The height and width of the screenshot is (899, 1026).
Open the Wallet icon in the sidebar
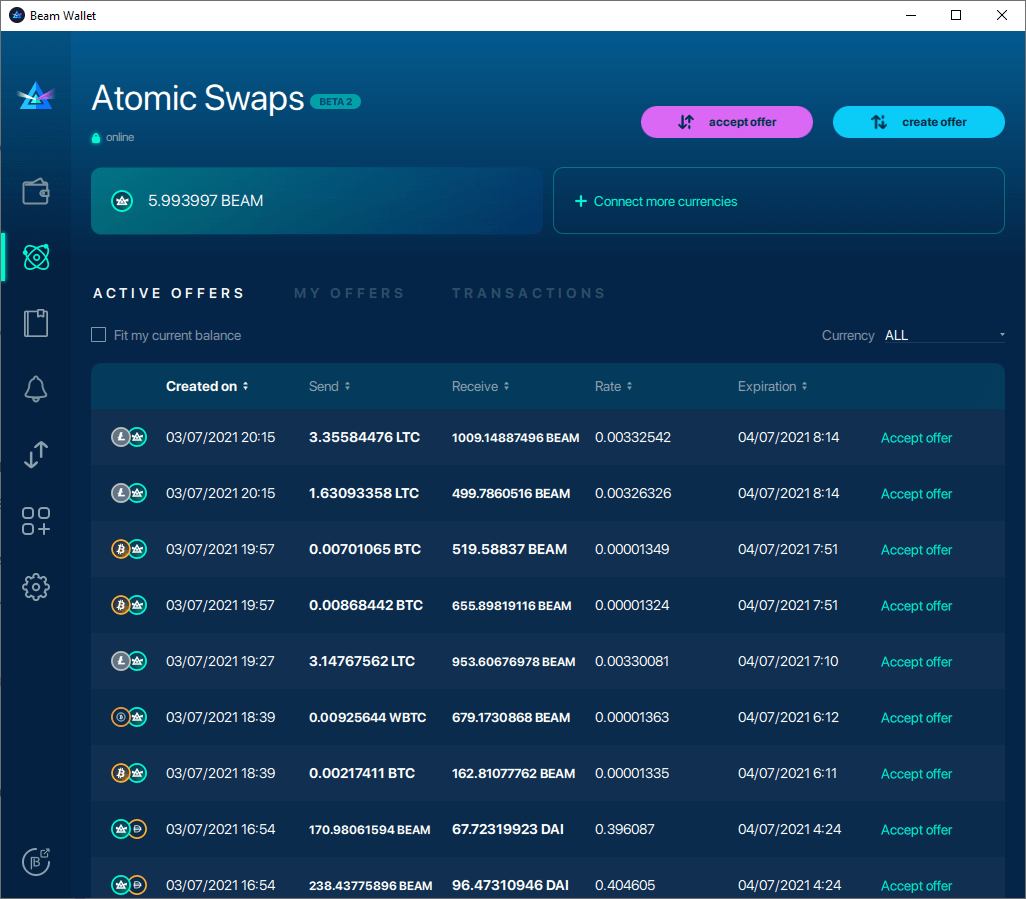point(36,191)
